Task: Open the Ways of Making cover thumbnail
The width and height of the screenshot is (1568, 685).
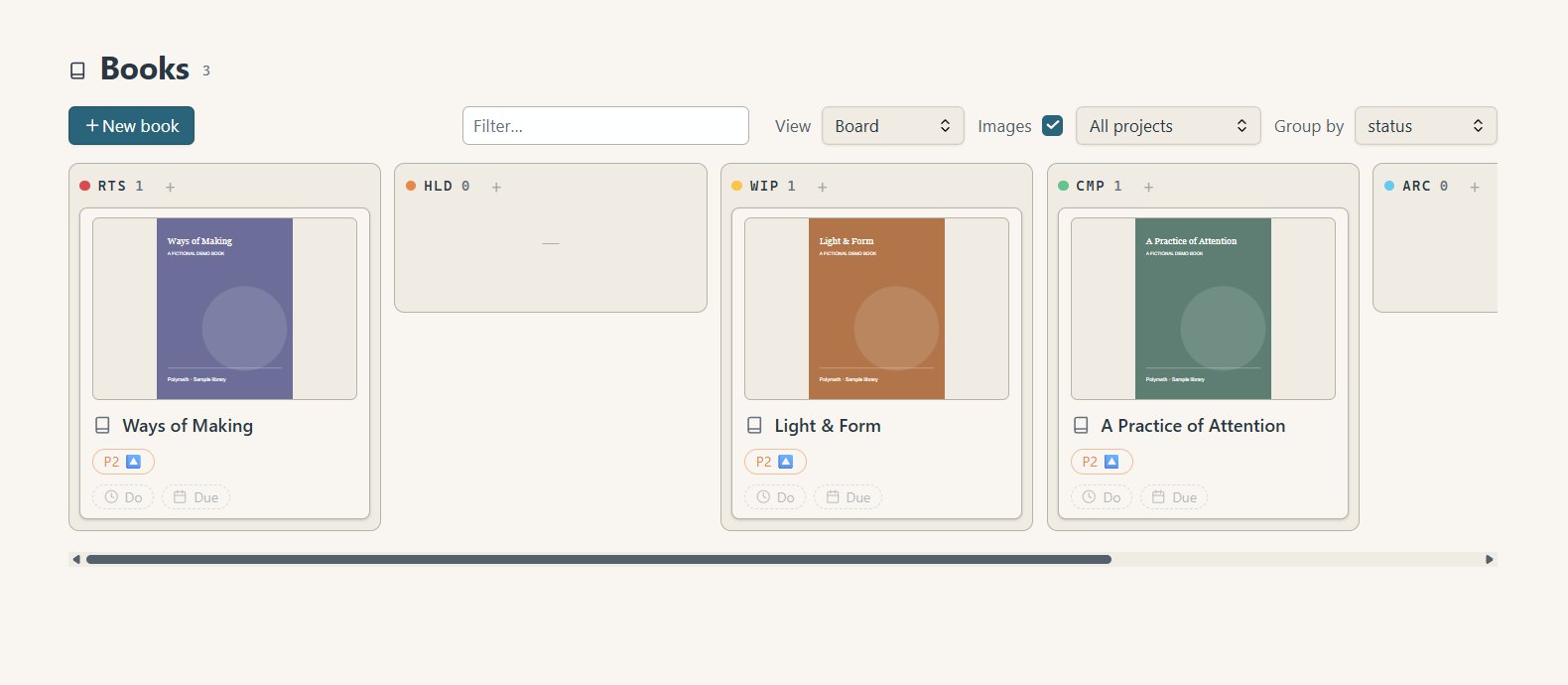Action: point(224,309)
